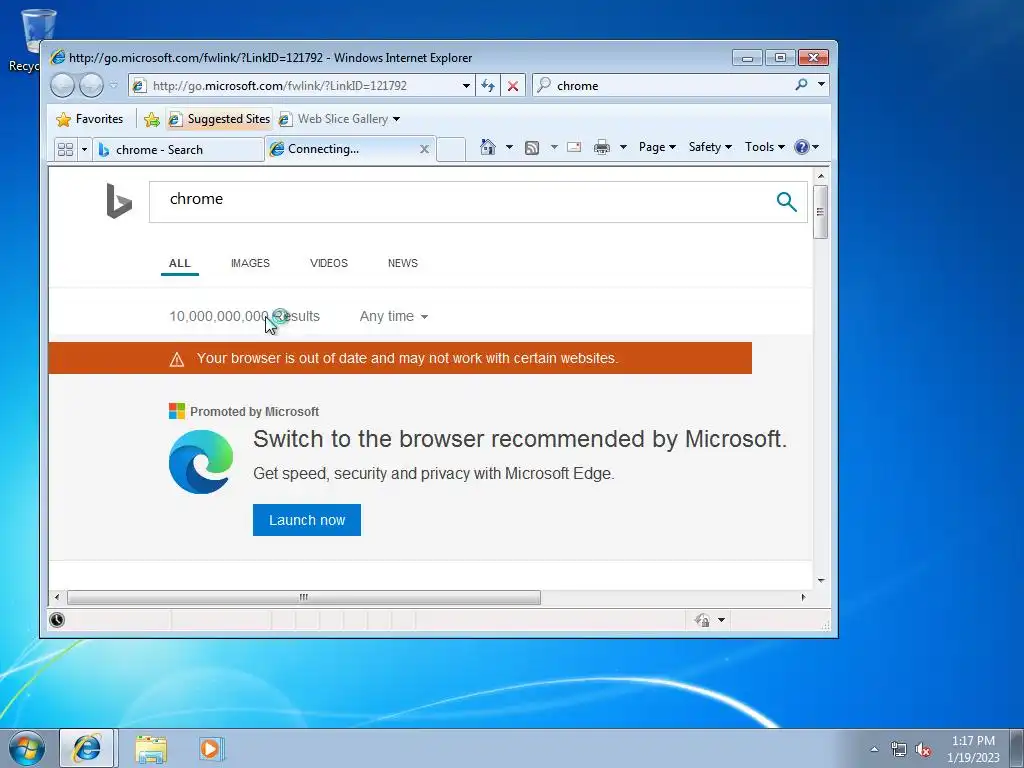This screenshot has height=768, width=1024.
Task: Click the muted volume tray icon
Action: [923, 750]
